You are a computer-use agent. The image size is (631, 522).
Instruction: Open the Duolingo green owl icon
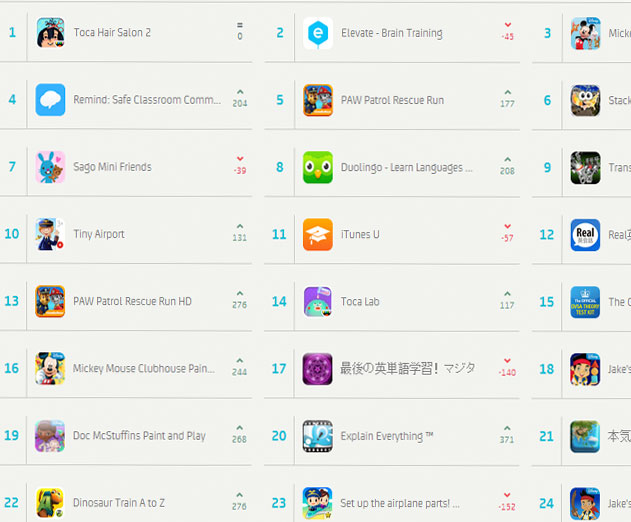pyautogui.click(x=318, y=167)
